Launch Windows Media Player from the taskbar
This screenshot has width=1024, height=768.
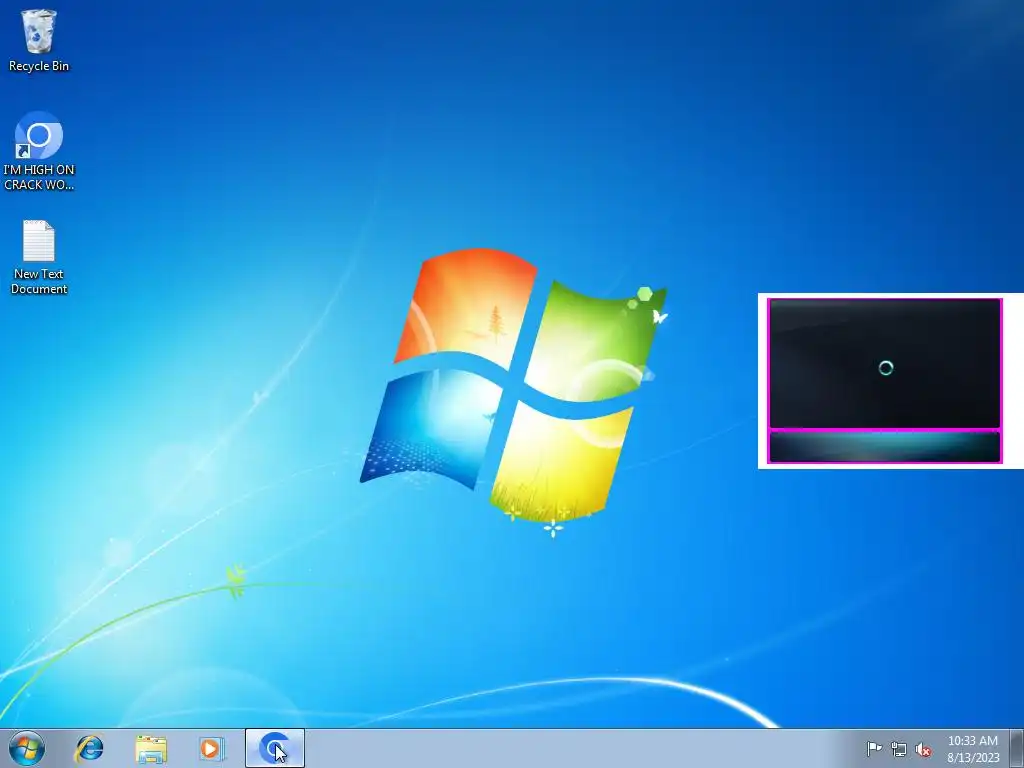(x=212, y=748)
